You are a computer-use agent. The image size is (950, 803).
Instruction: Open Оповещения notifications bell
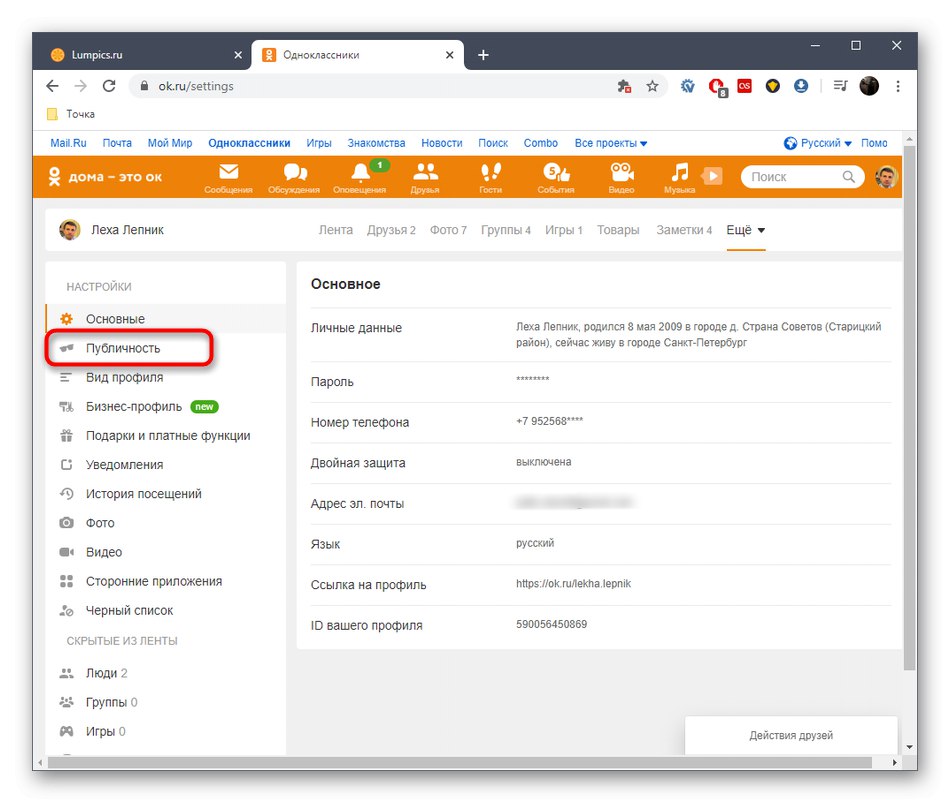(x=360, y=178)
